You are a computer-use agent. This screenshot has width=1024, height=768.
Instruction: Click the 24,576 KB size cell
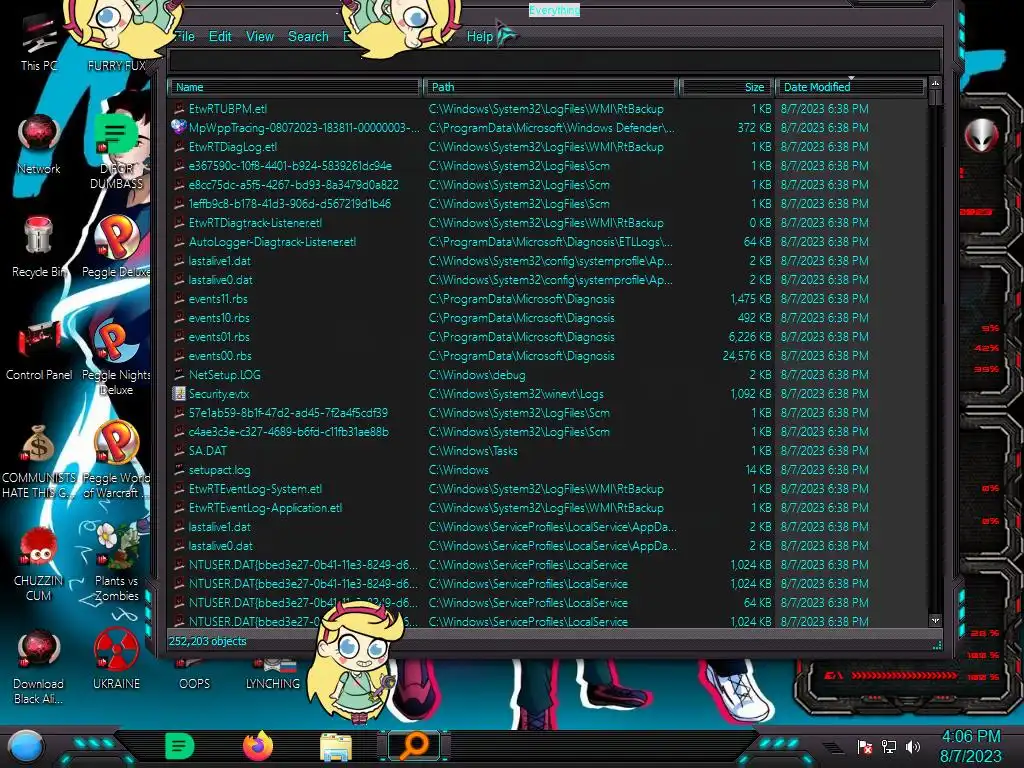click(x=746, y=356)
